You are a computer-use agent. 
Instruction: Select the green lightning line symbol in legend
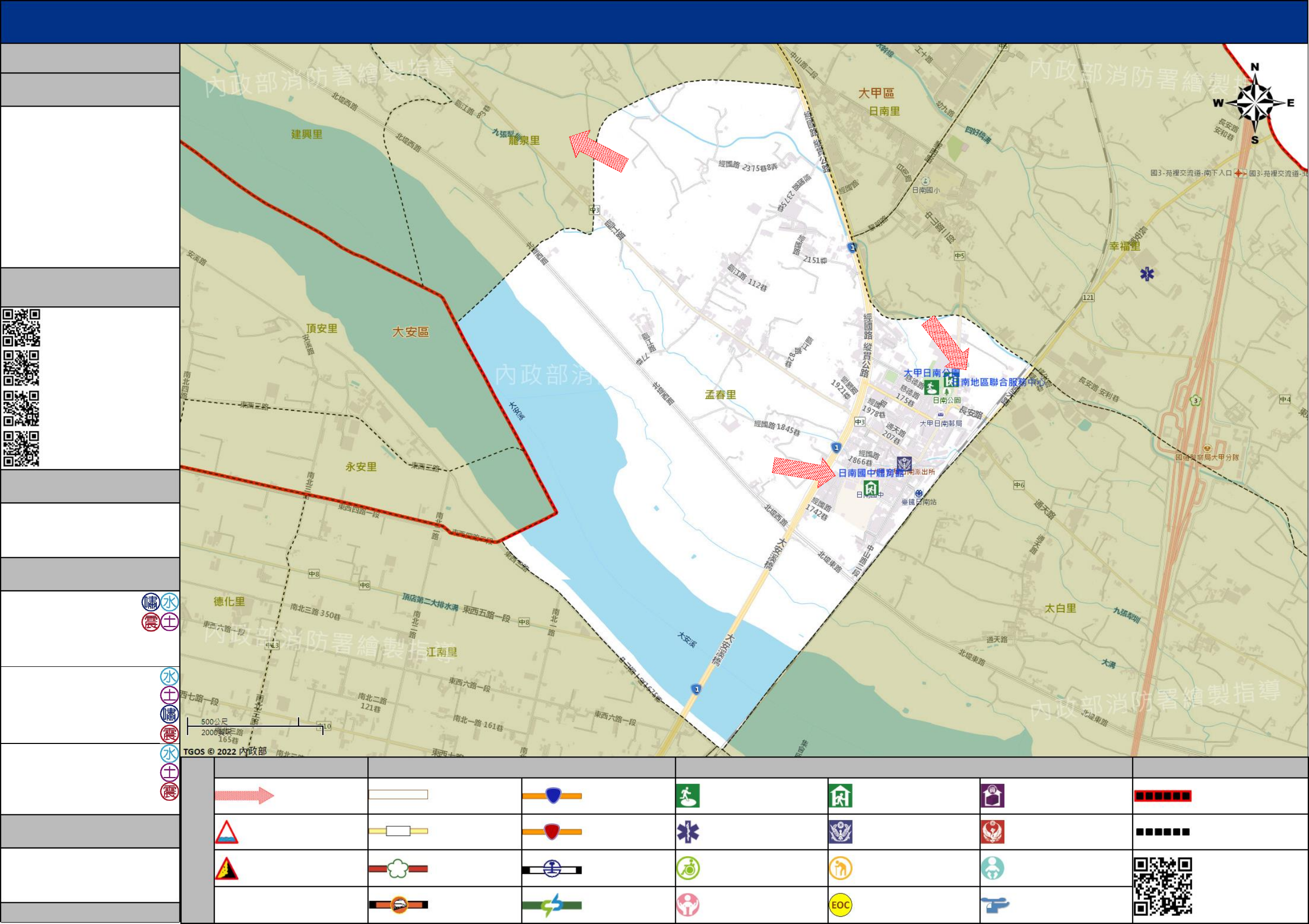tap(552, 905)
